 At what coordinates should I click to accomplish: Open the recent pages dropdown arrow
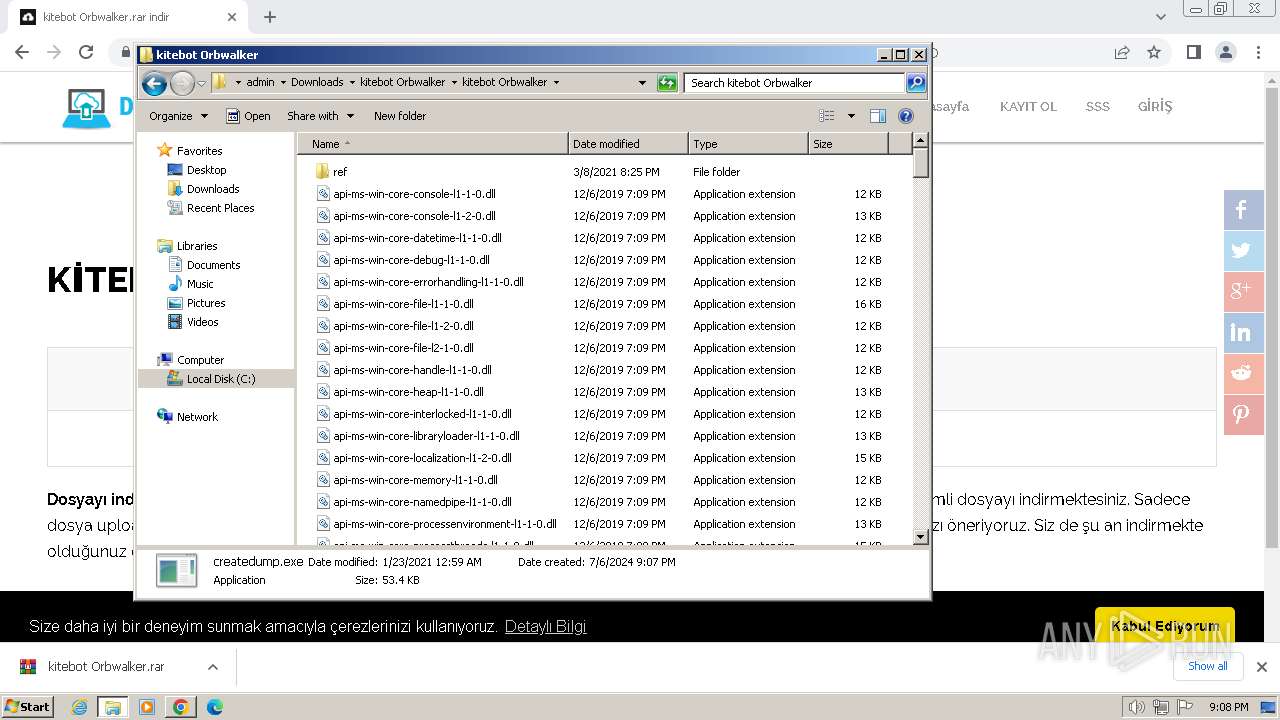point(201,83)
